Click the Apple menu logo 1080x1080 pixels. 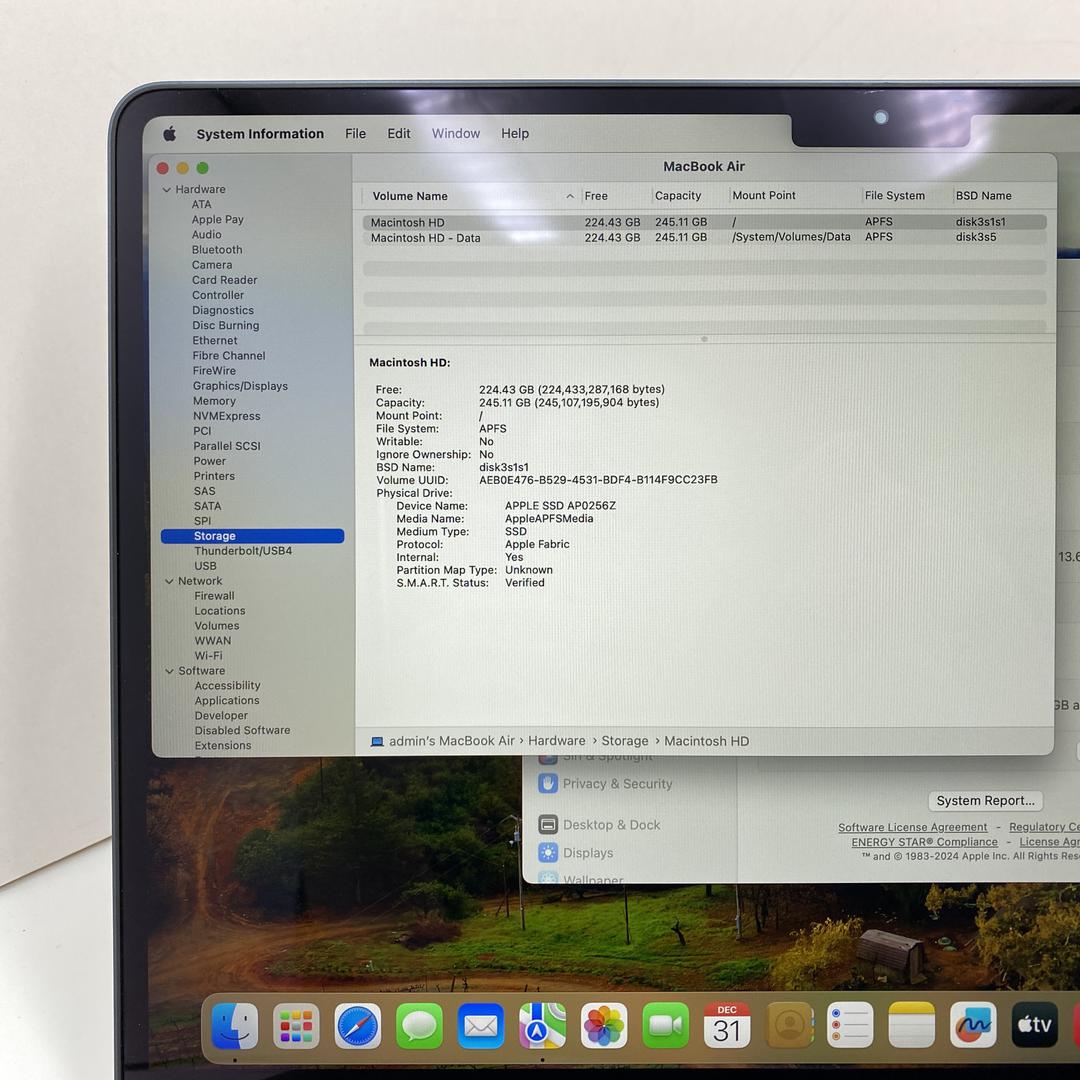(169, 134)
